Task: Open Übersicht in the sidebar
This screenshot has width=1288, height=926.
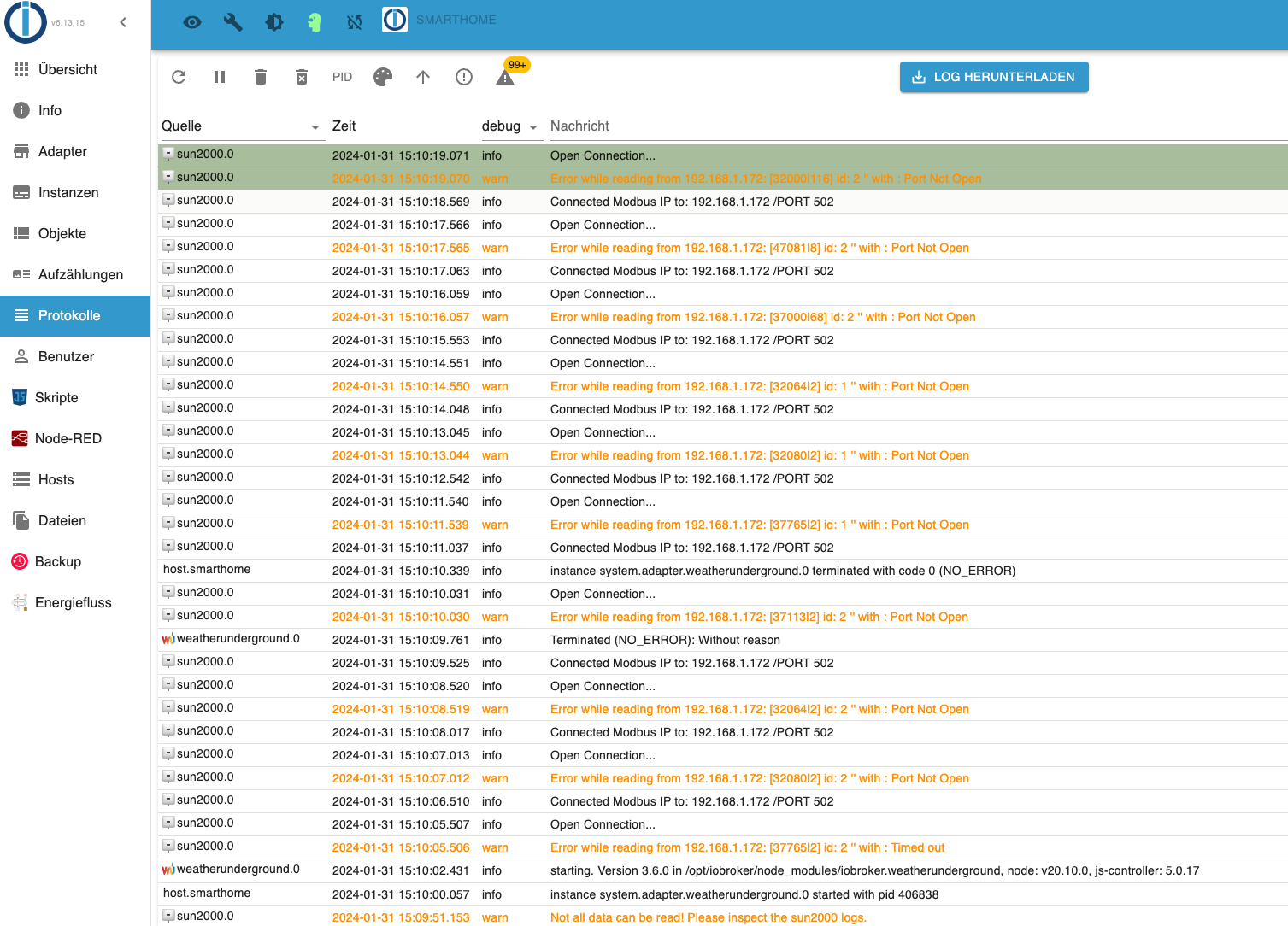Action: pyautogui.click(x=75, y=69)
